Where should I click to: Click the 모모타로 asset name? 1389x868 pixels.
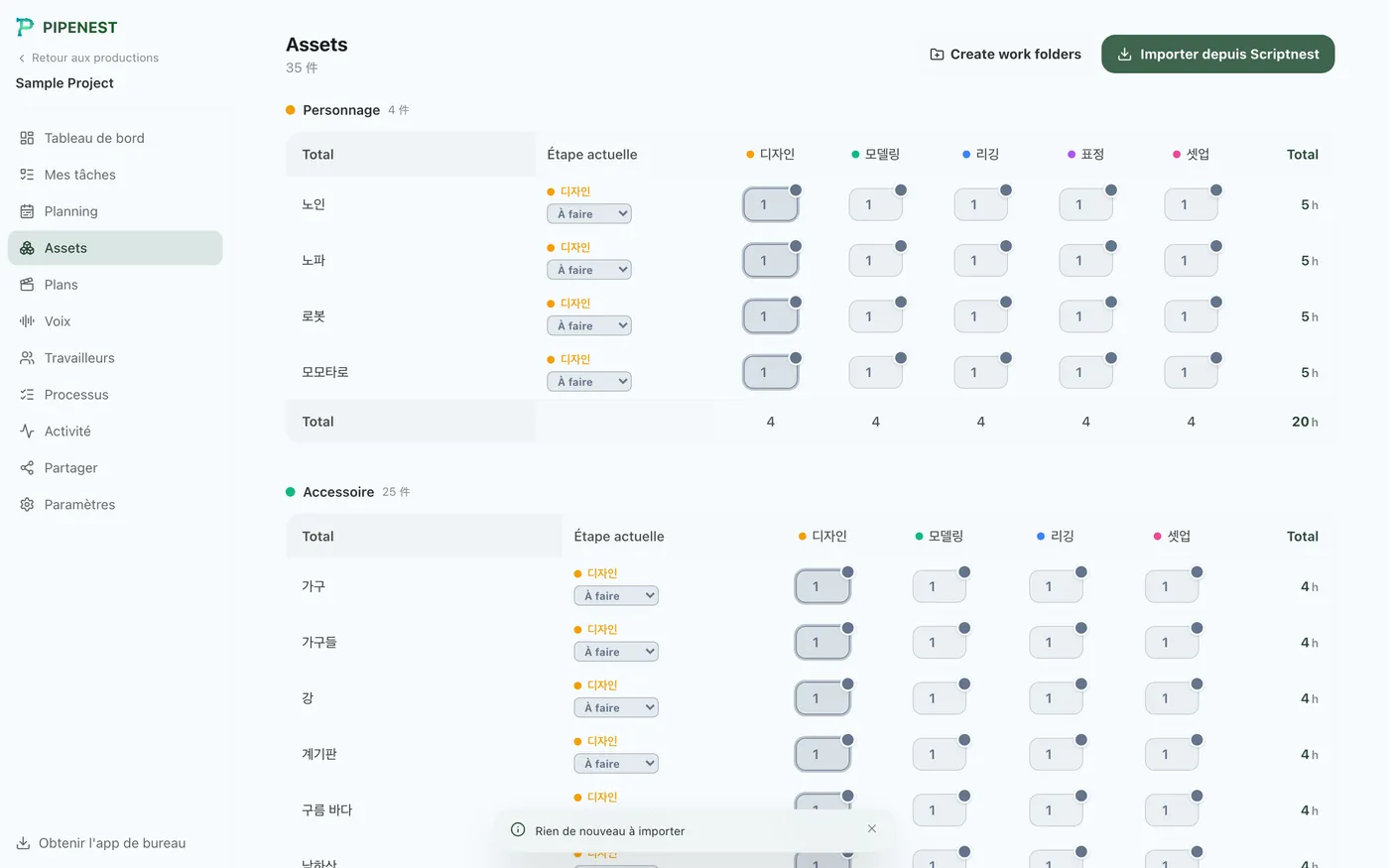pos(324,372)
